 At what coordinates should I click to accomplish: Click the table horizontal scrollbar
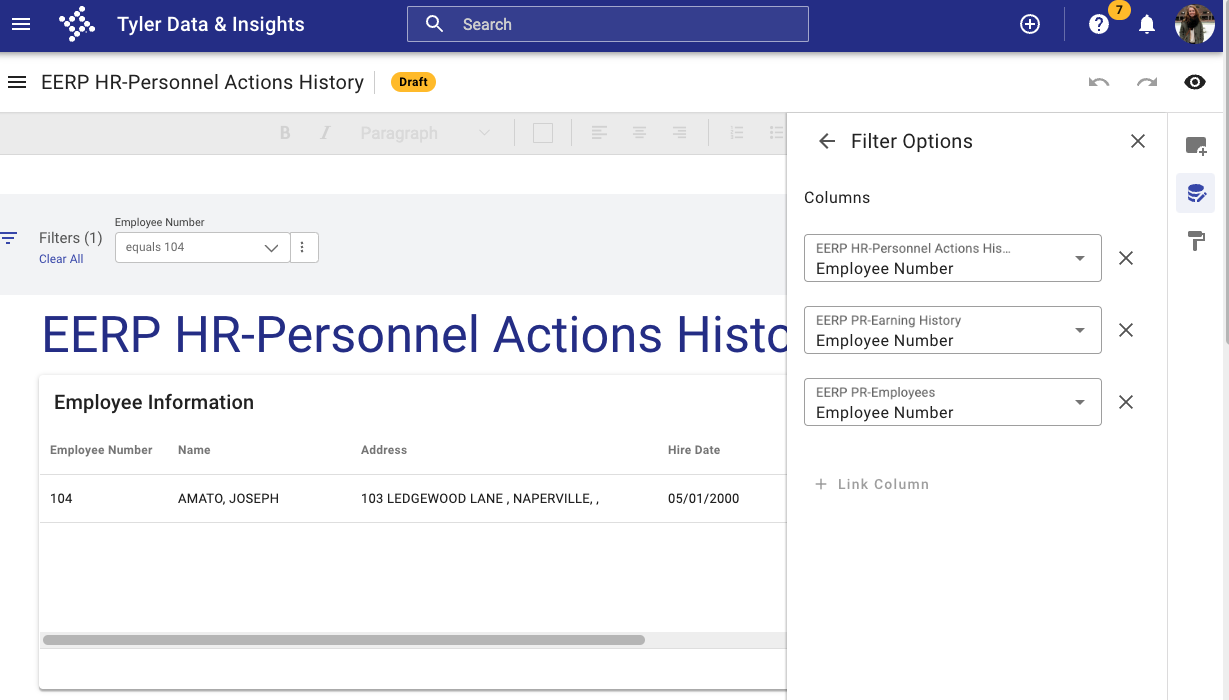click(344, 640)
